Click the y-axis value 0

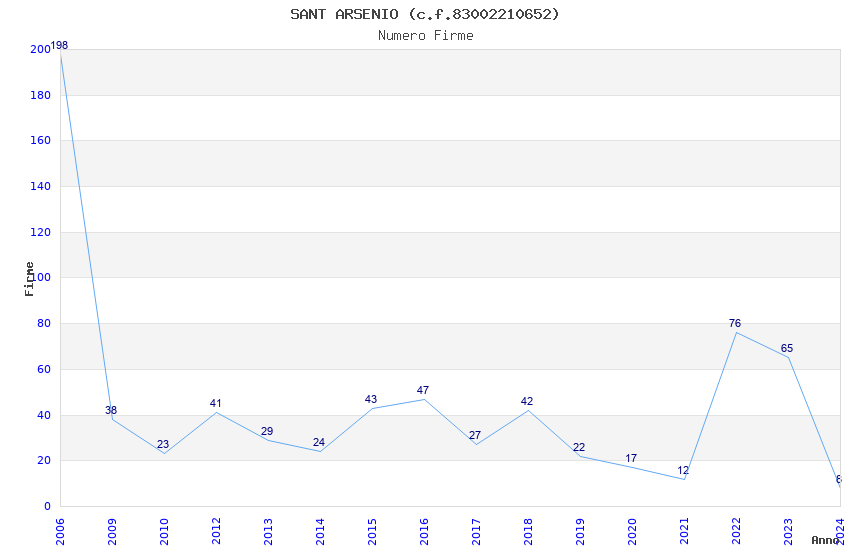[47, 507]
